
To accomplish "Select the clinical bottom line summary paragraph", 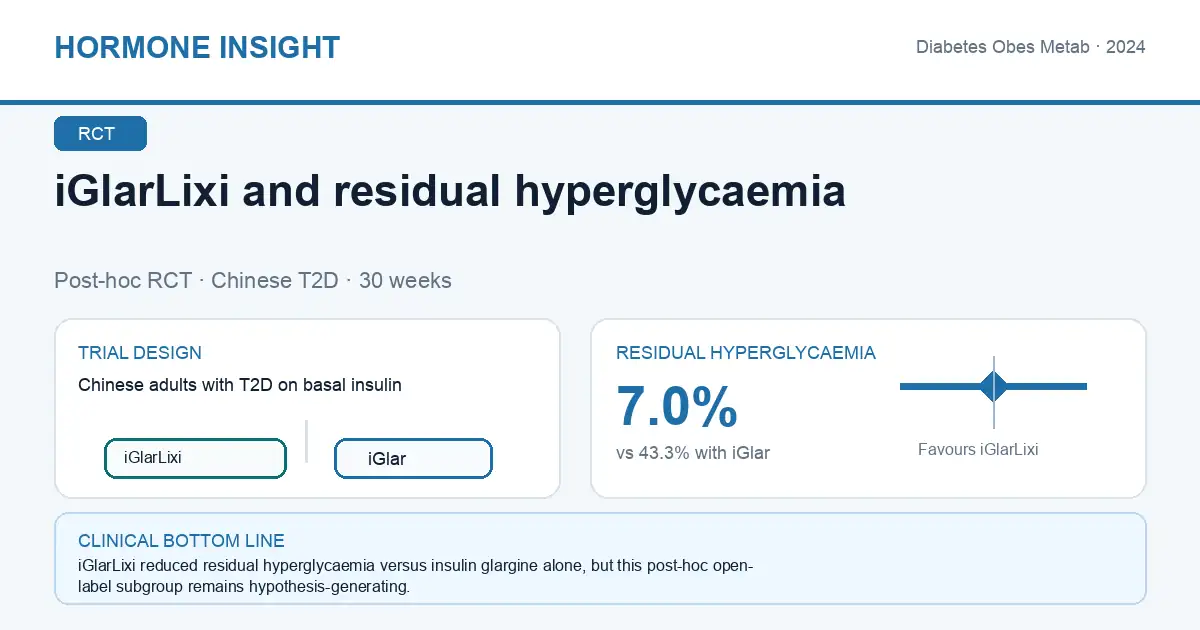I will [x=416, y=577].
